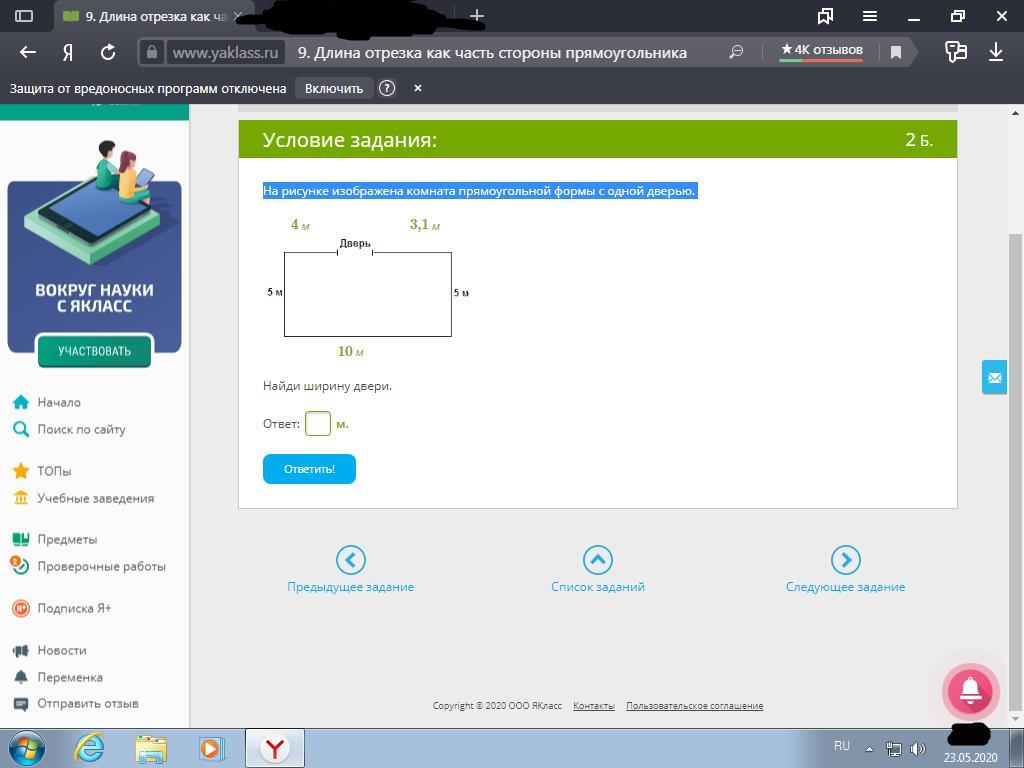
Task: Open the blue mail envelope side tab
Action: point(994,377)
